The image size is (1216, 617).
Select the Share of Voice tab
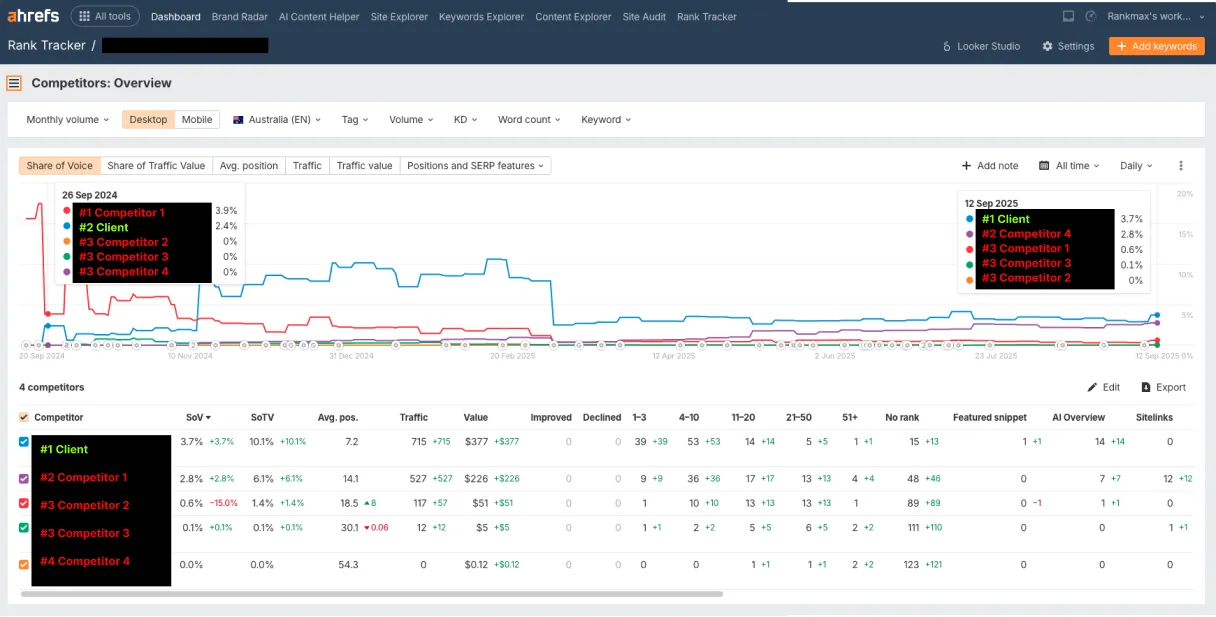(59, 165)
